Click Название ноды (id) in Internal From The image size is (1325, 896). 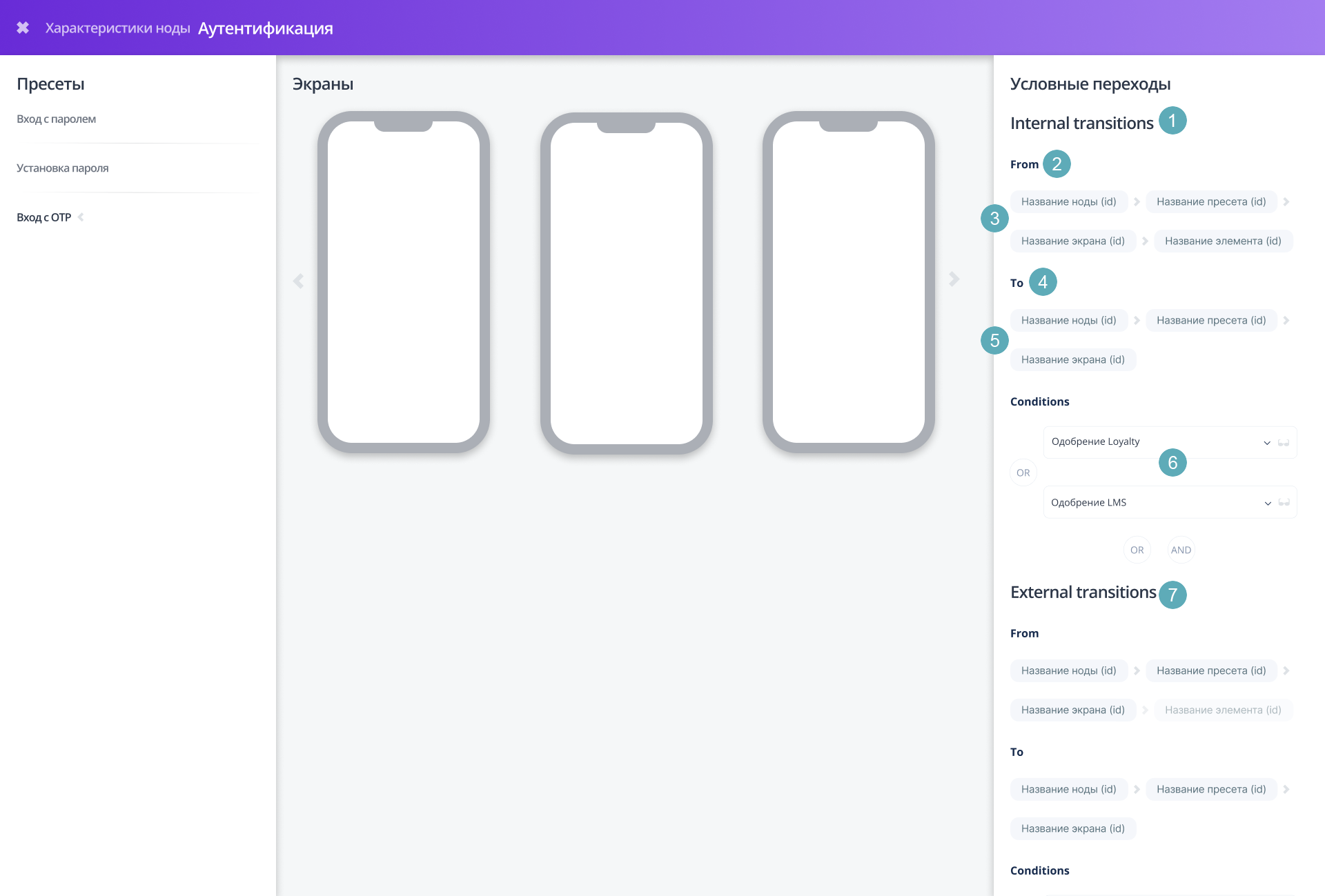(x=1069, y=202)
